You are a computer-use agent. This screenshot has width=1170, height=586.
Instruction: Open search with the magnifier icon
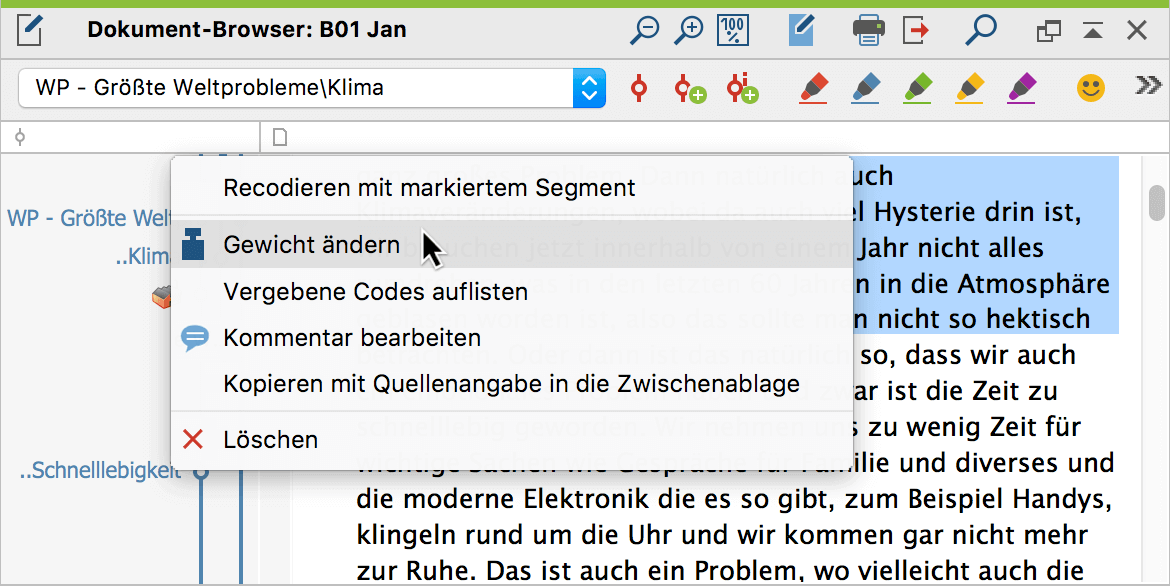point(980,31)
